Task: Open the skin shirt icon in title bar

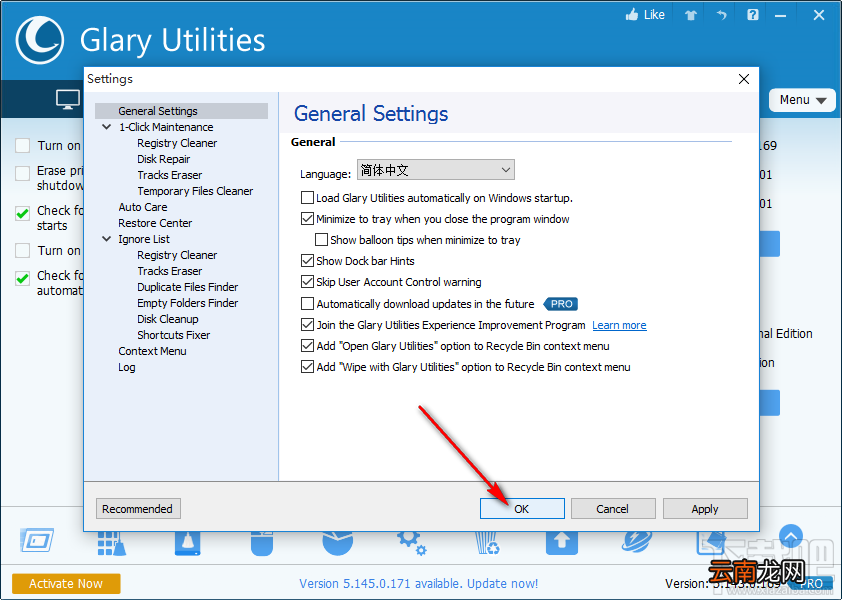Action: click(x=691, y=15)
